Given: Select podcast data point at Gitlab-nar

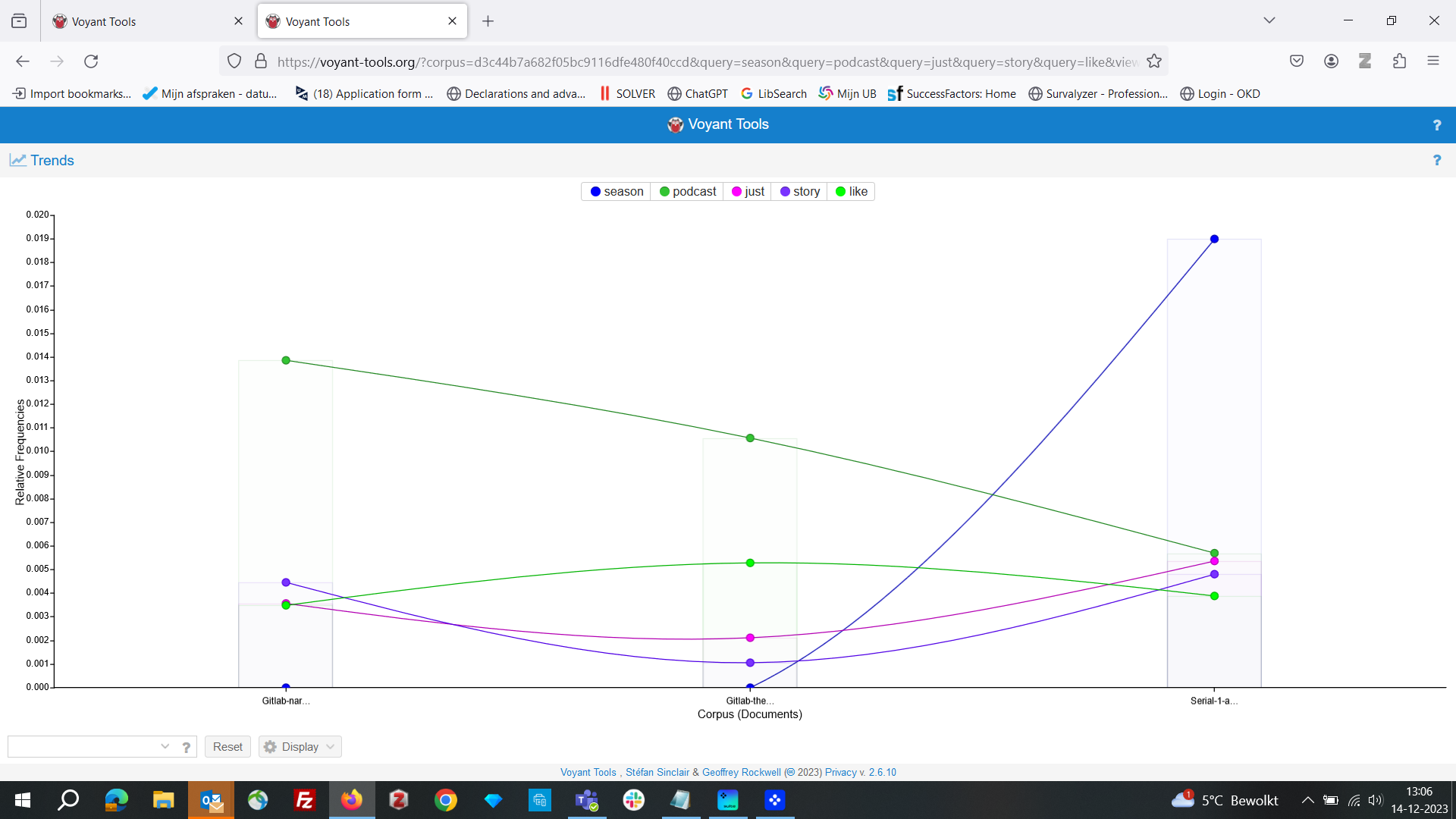Looking at the screenshot, I should click(x=286, y=360).
